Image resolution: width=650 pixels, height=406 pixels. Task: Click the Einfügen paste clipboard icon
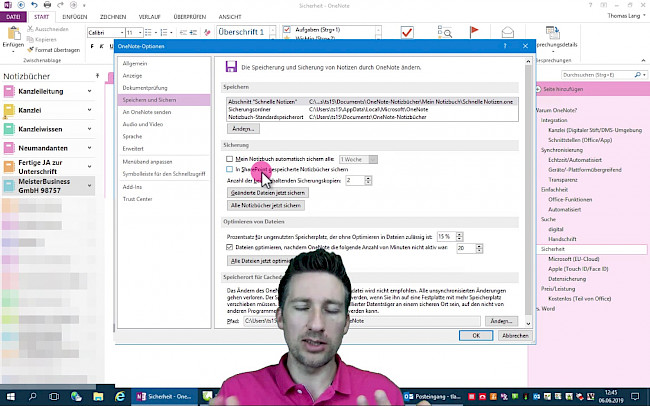point(13,34)
